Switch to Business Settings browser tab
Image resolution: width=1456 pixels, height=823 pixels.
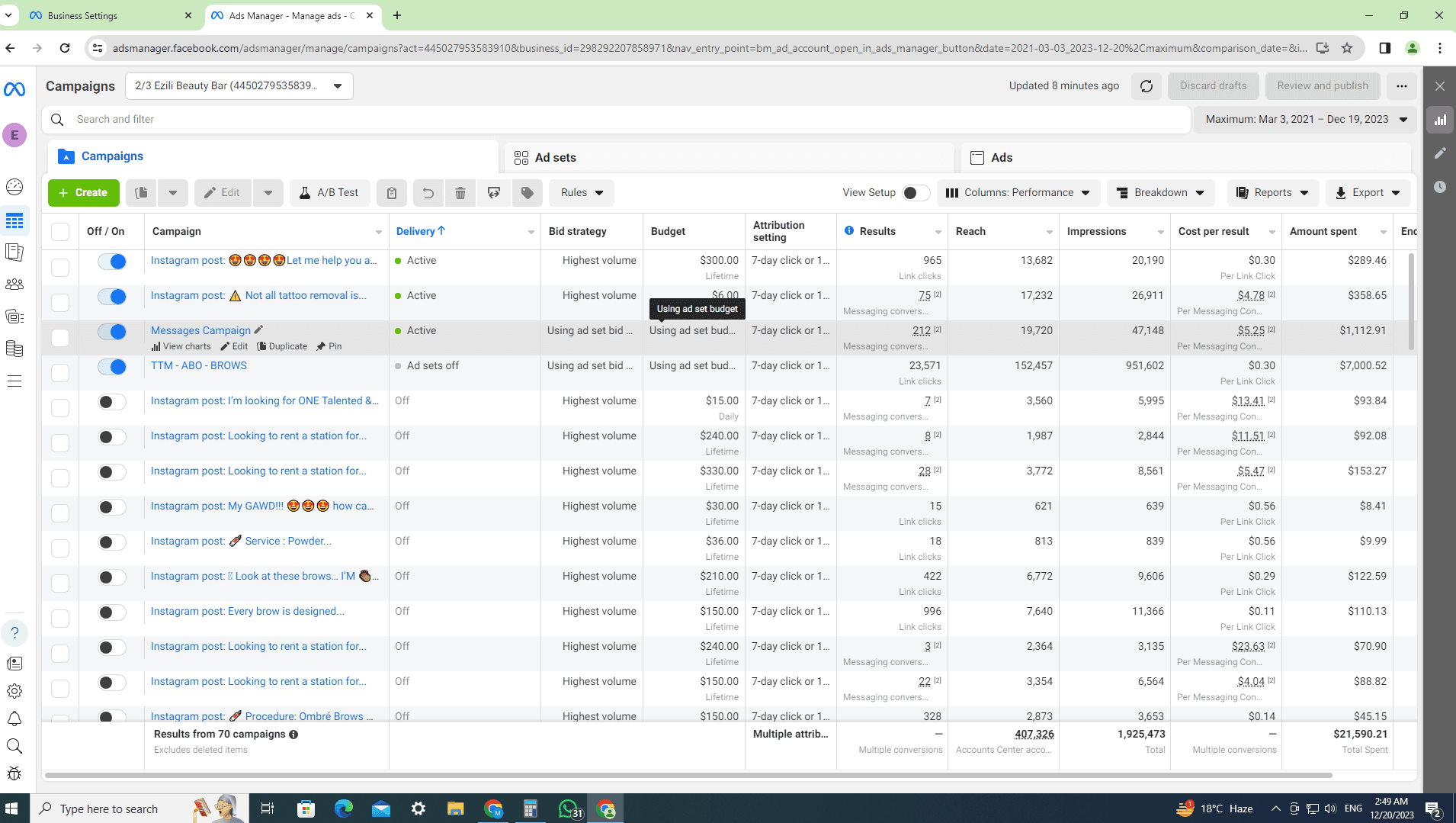(111, 15)
